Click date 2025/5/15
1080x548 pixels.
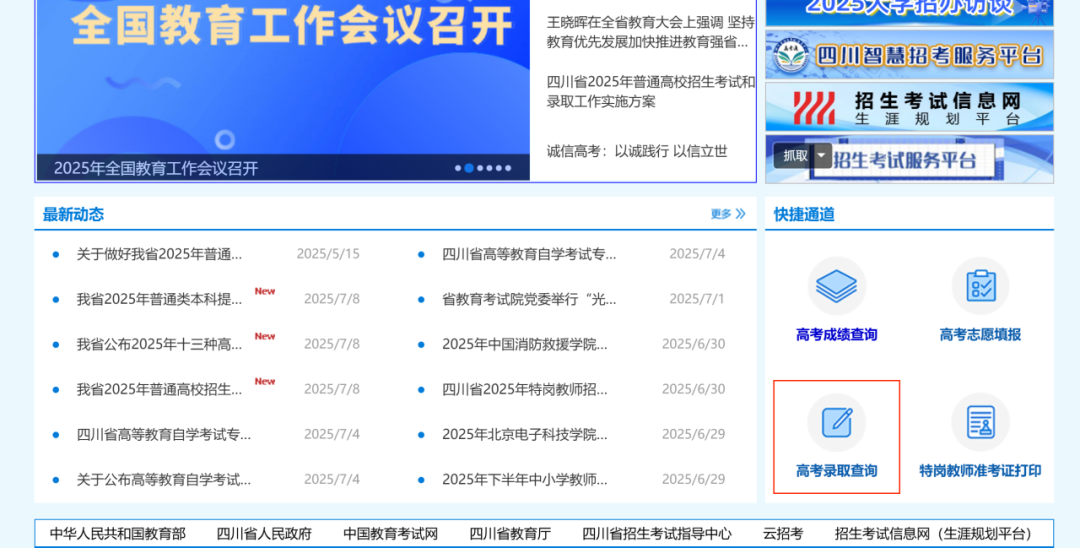(x=328, y=254)
